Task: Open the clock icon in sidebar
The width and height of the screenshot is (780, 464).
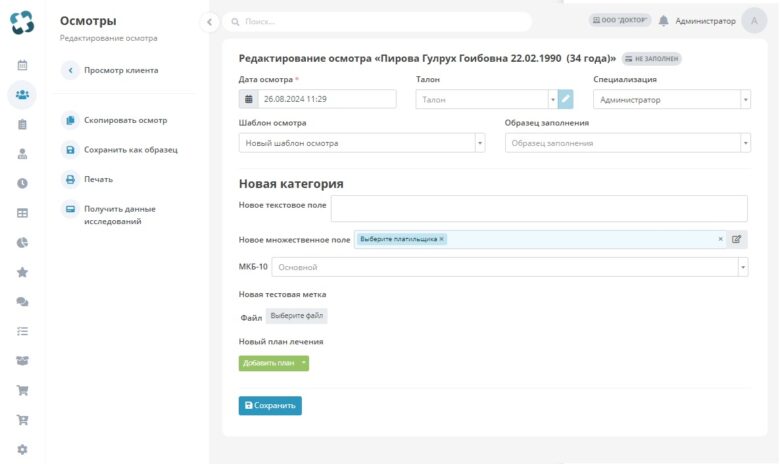Action: (22, 184)
